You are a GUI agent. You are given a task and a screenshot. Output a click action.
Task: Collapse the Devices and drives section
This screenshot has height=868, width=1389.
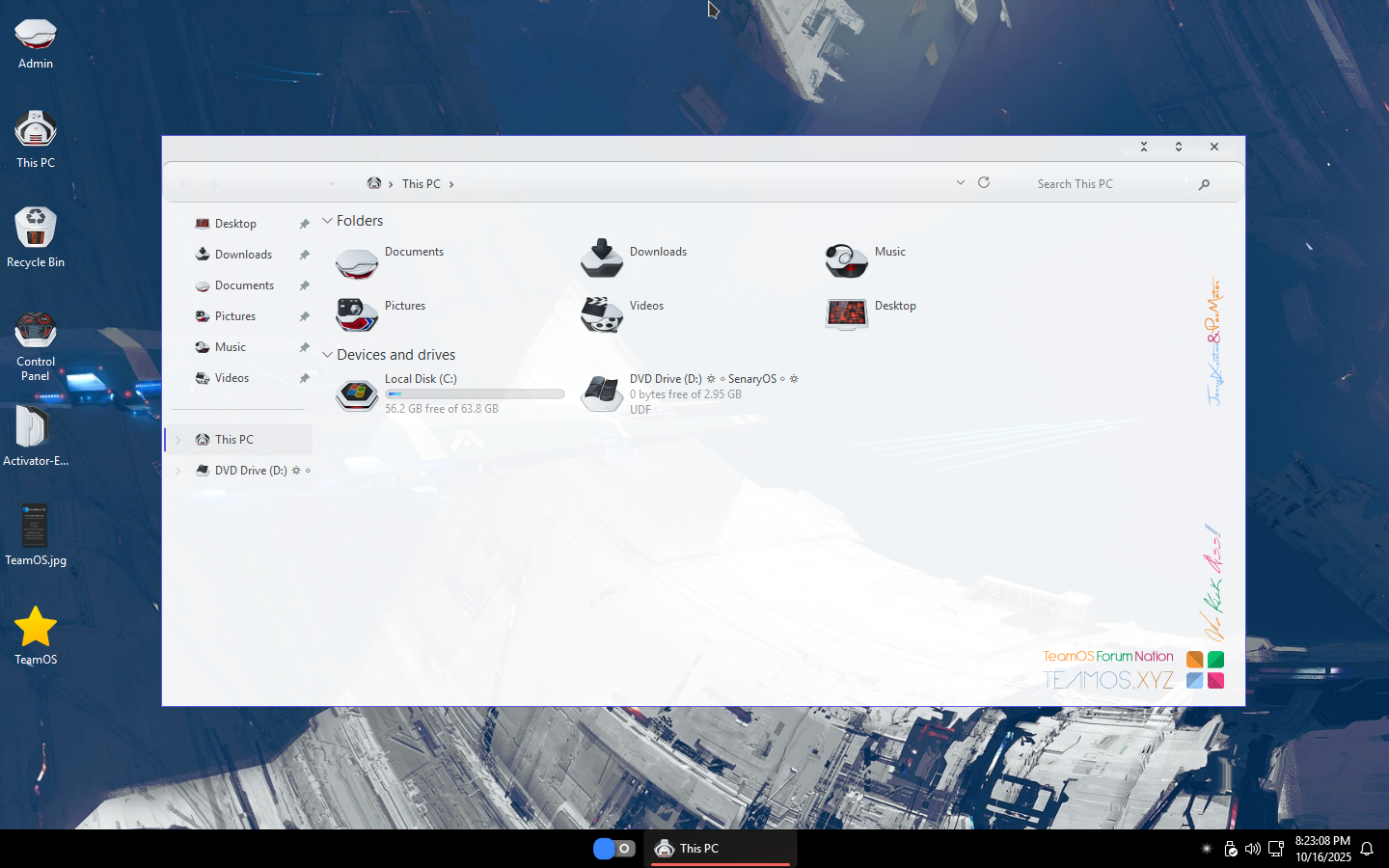328,355
